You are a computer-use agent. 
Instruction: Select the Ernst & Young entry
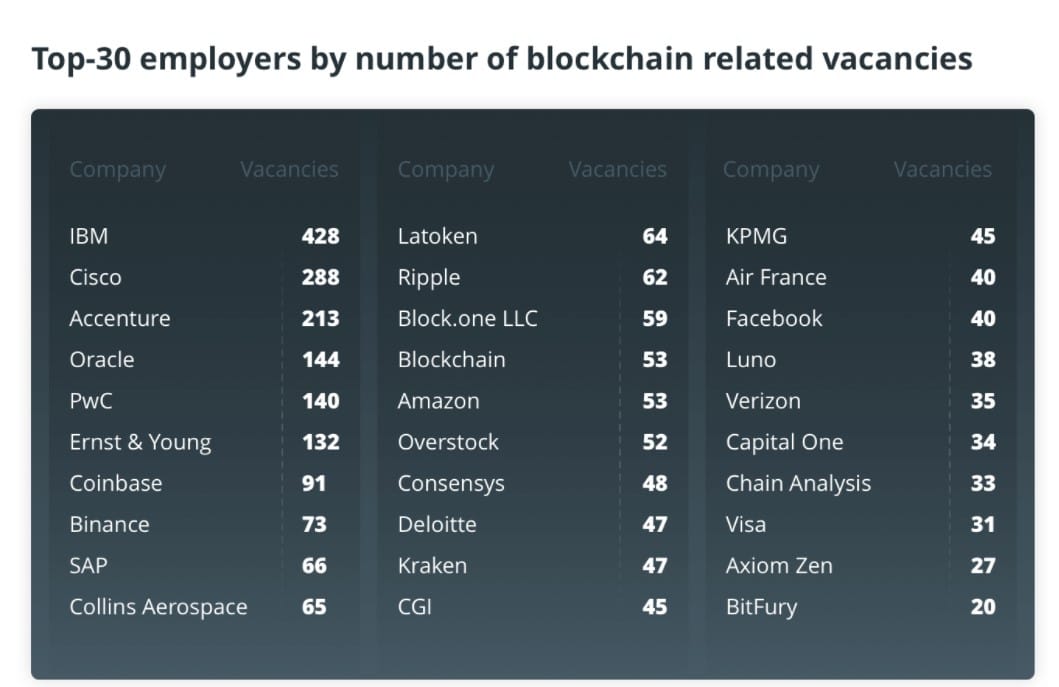(x=140, y=442)
